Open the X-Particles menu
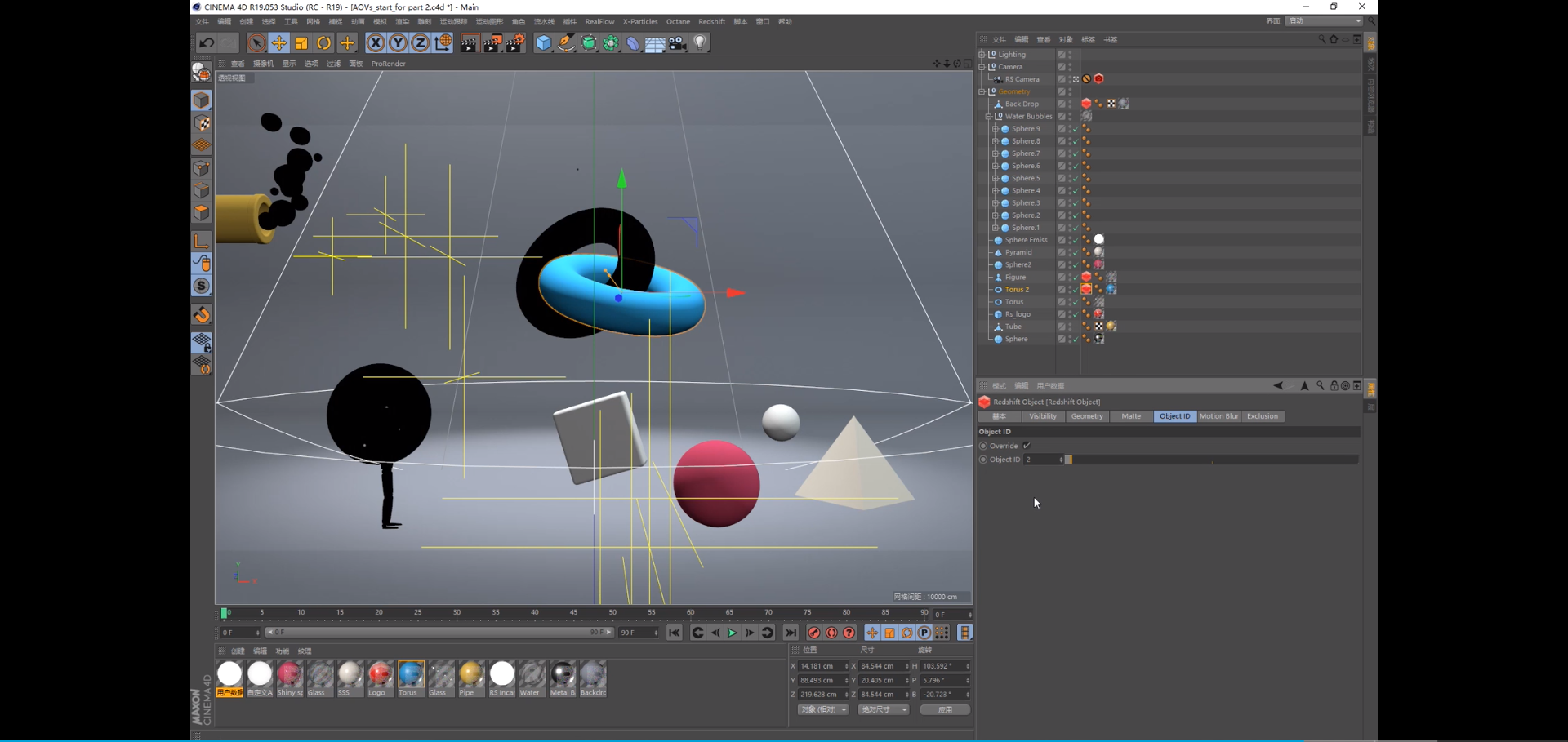 pyautogui.click(x=640, y=22)
